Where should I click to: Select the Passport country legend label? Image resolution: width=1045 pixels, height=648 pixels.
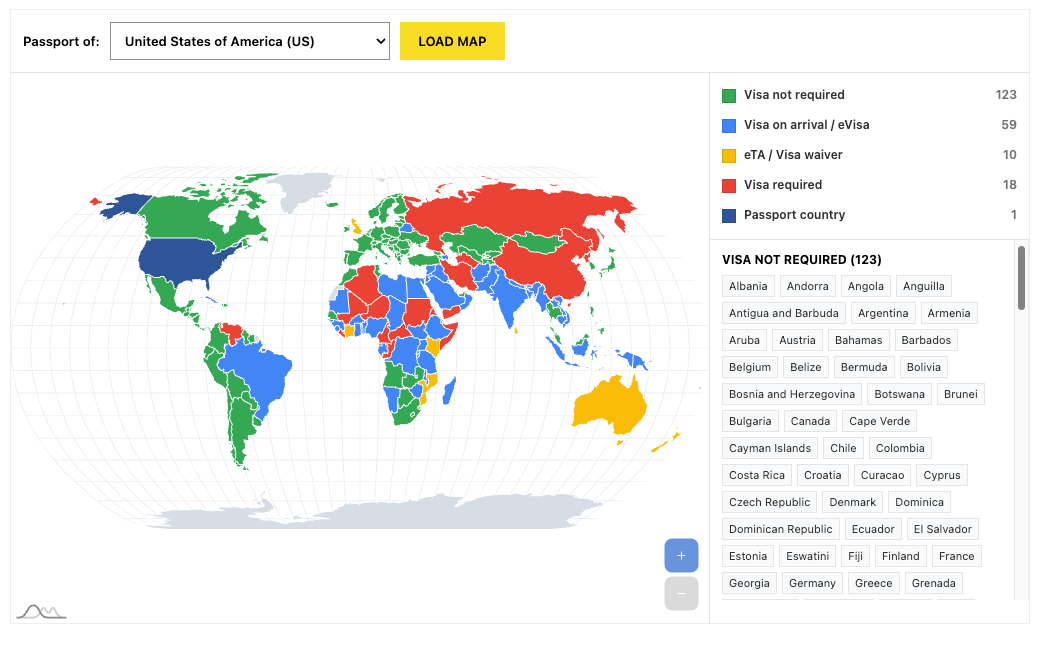coord(794,215)
